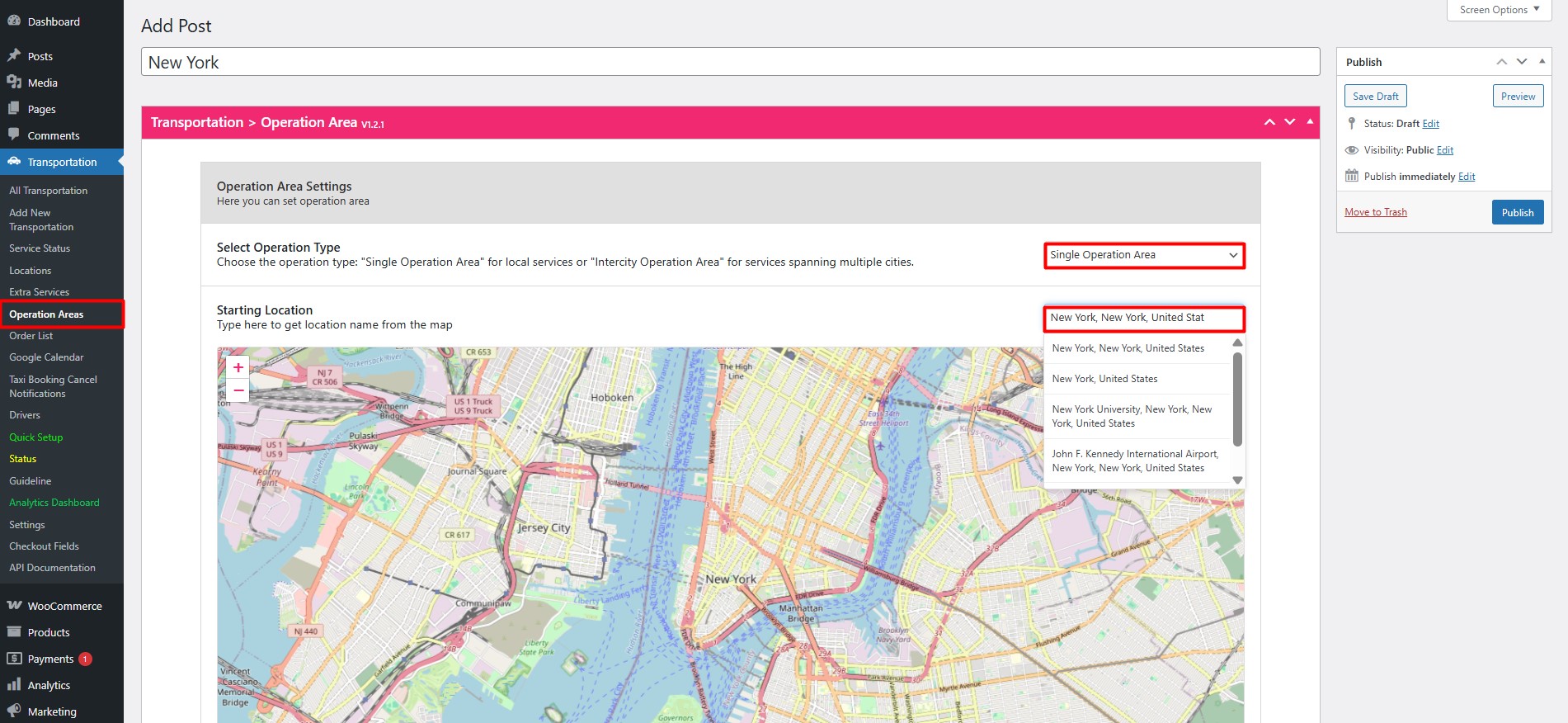Open the Select Operation Type dropdown

tap(1144, 255)
